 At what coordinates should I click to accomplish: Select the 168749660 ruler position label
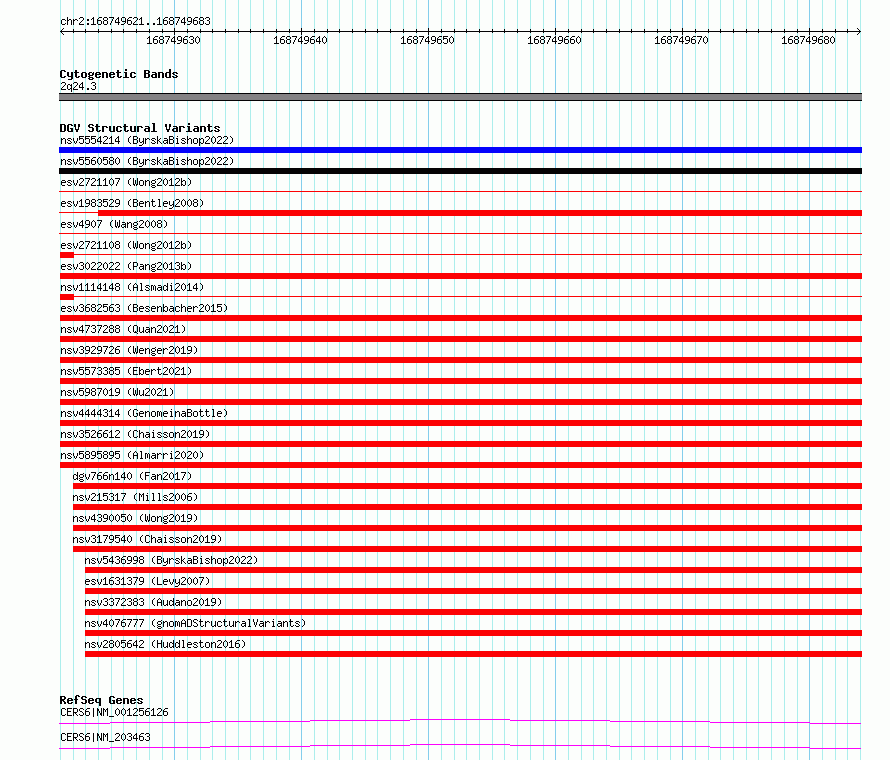point(554,40)
